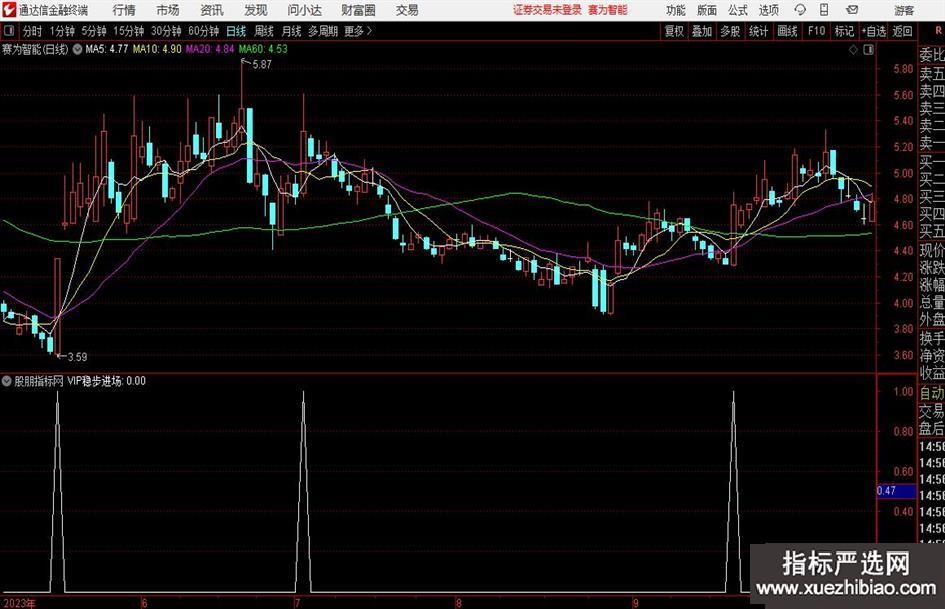945x609 pixels.
Task: Open the 行情 menu
Action: pyautogui.click(x=124, y=10)
